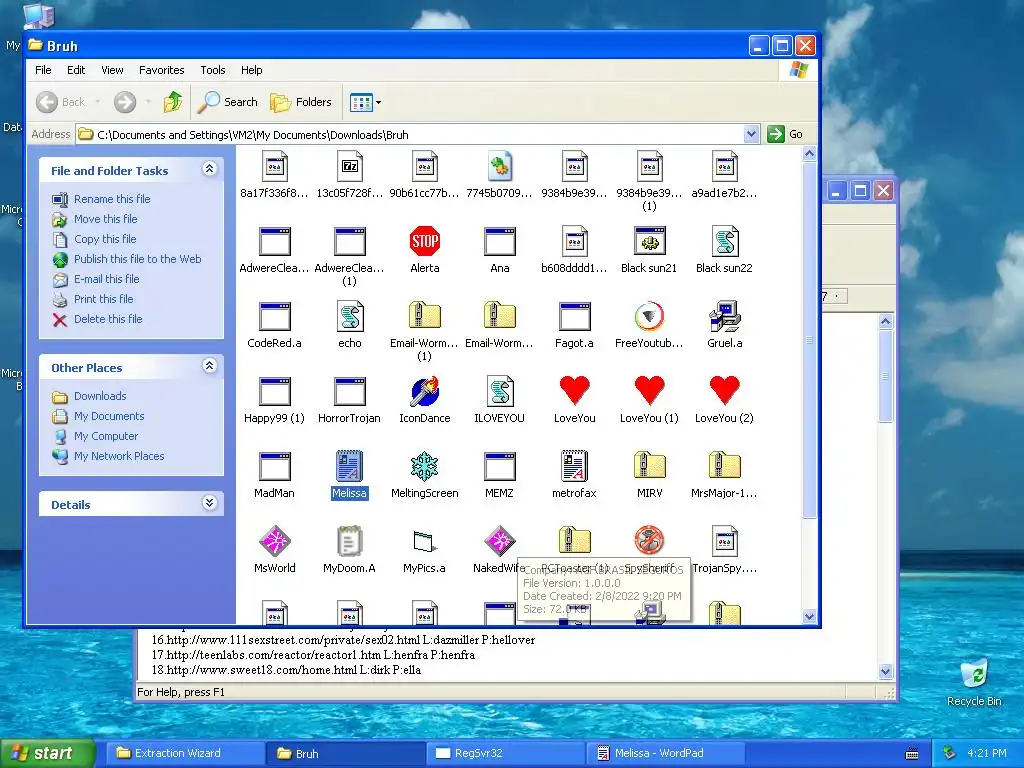Select the MsWorld file icon
The image size is (1024, 768).
[x=274, y=542]
